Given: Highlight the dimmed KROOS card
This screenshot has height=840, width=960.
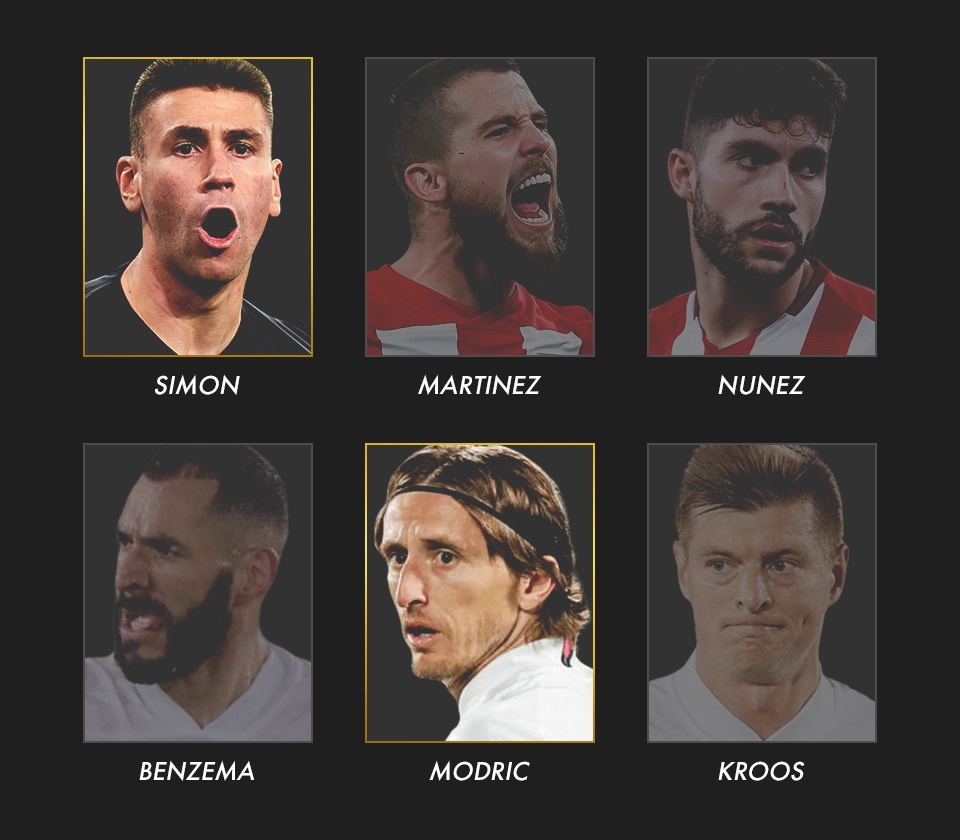Looking at the screenshot, I should click(x=762, y=593).
